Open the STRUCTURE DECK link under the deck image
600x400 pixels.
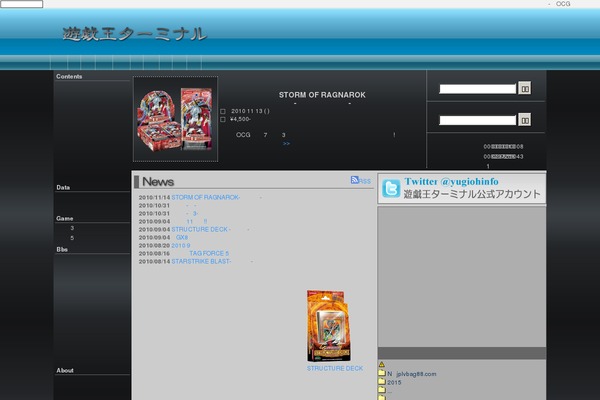(335, 368)
